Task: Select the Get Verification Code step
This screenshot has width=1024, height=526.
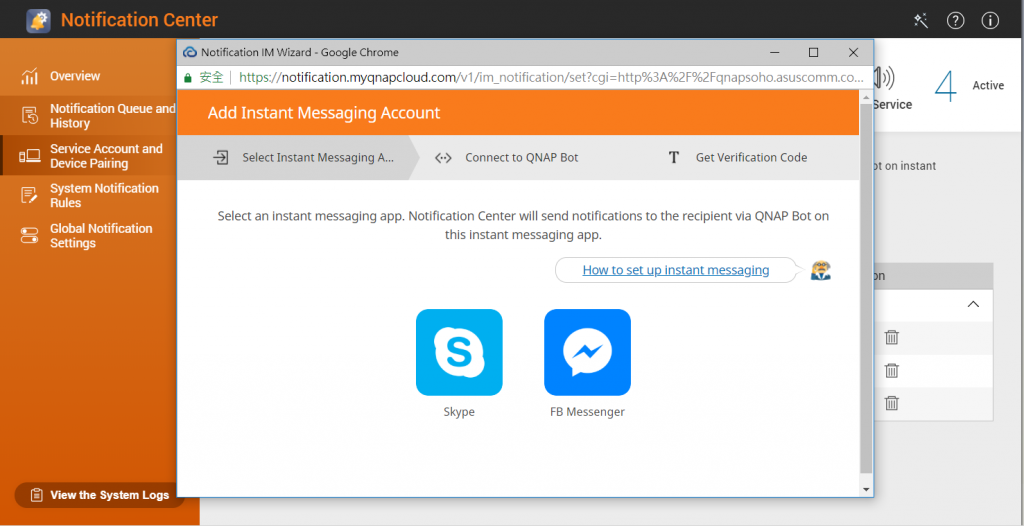Action: (751, 157)
